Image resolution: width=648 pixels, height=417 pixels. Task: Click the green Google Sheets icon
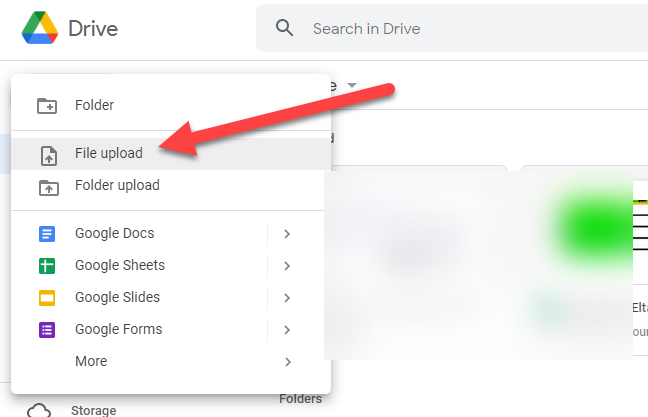47,266
